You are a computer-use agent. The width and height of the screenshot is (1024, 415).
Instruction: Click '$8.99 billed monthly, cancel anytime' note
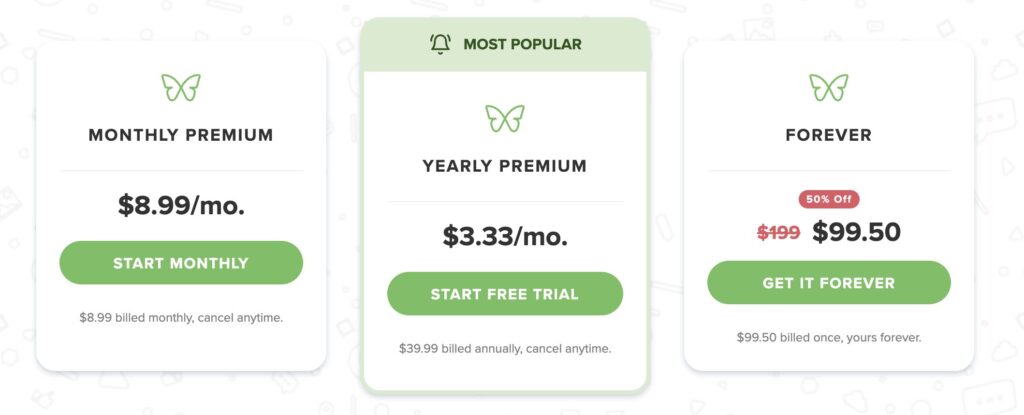[181, 318]
